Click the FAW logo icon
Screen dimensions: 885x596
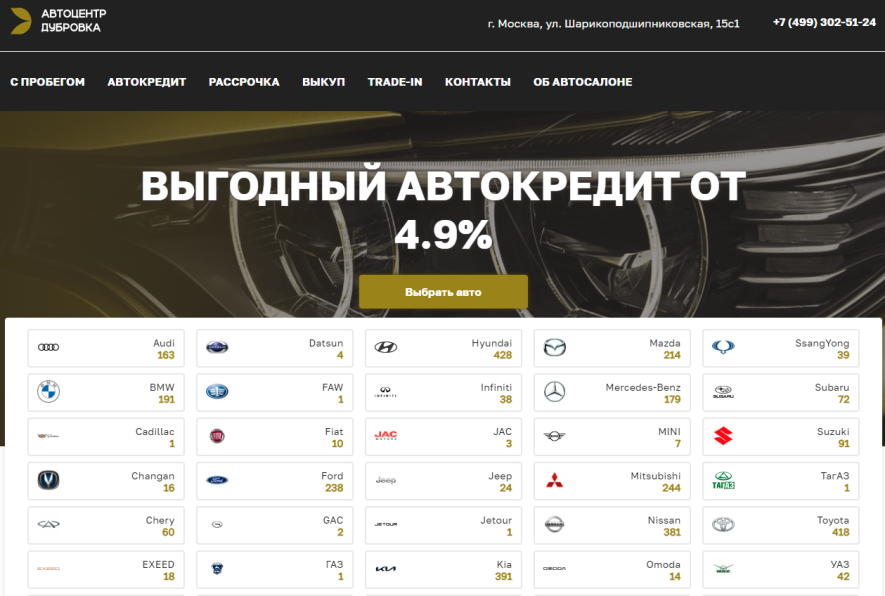pyautogui.click(x=217, y=391)
